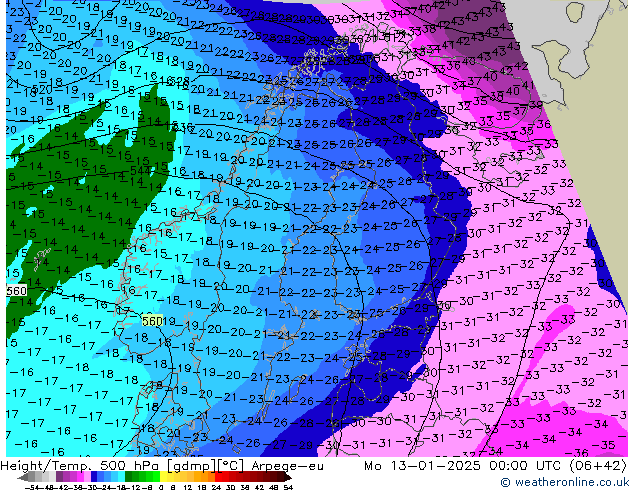This screenshot has height=490, width=634.
Task: Click the left gray arrow of the color scale
Action: (x=23, y=476)
